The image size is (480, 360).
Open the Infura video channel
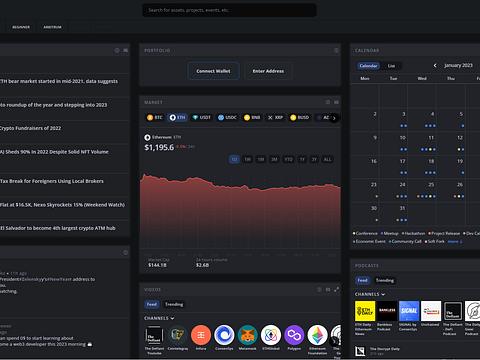pos(201,338)
